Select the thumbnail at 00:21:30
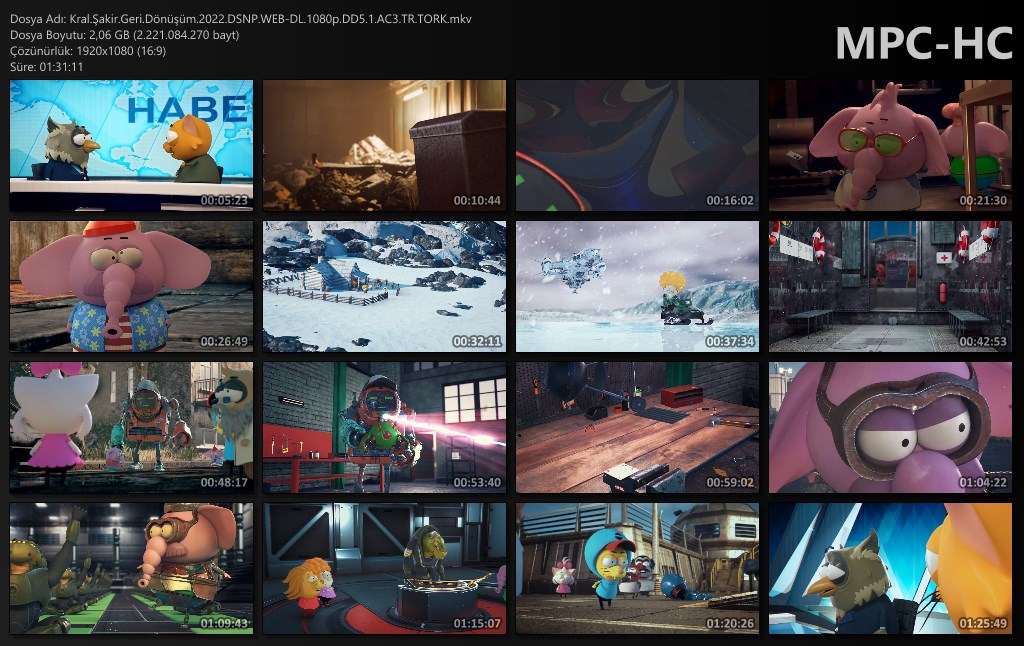 (x=890, y=146)
